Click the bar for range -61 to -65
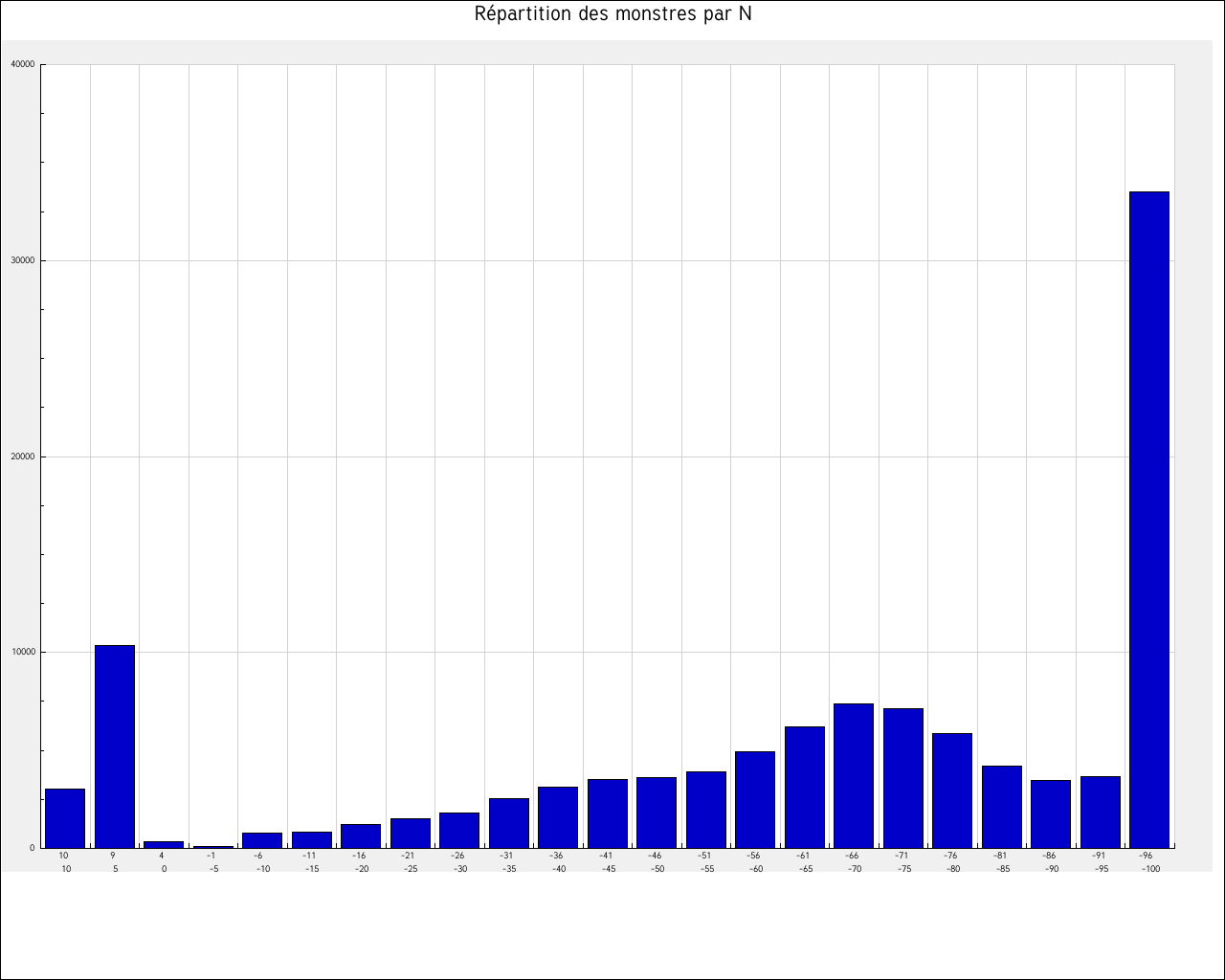 804,787
